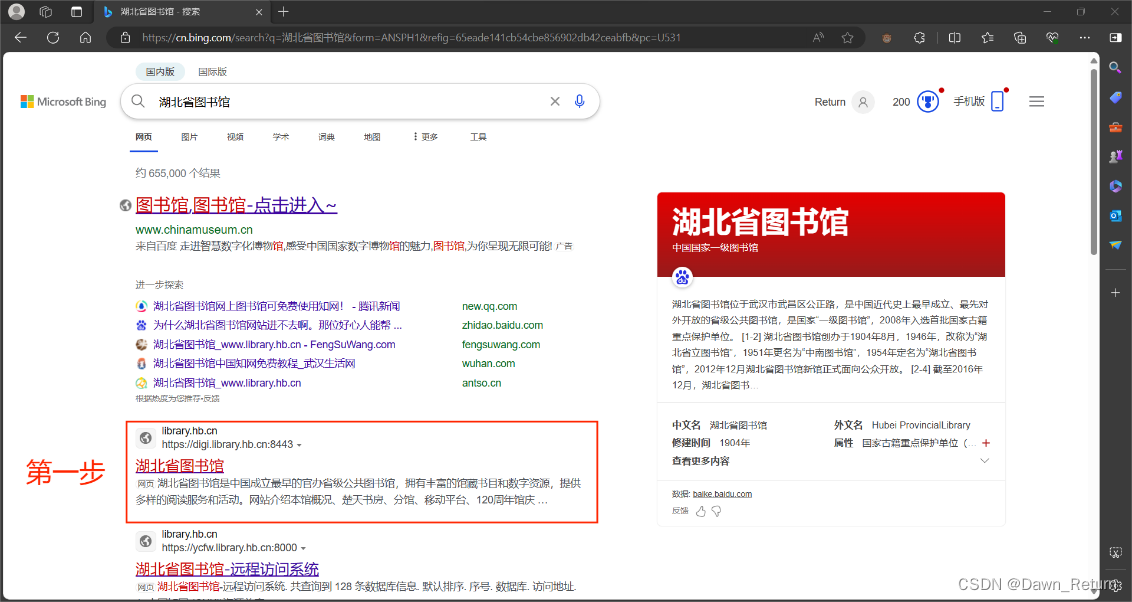
Task: Open sidebar Search tool
Action: (1115, 67)
